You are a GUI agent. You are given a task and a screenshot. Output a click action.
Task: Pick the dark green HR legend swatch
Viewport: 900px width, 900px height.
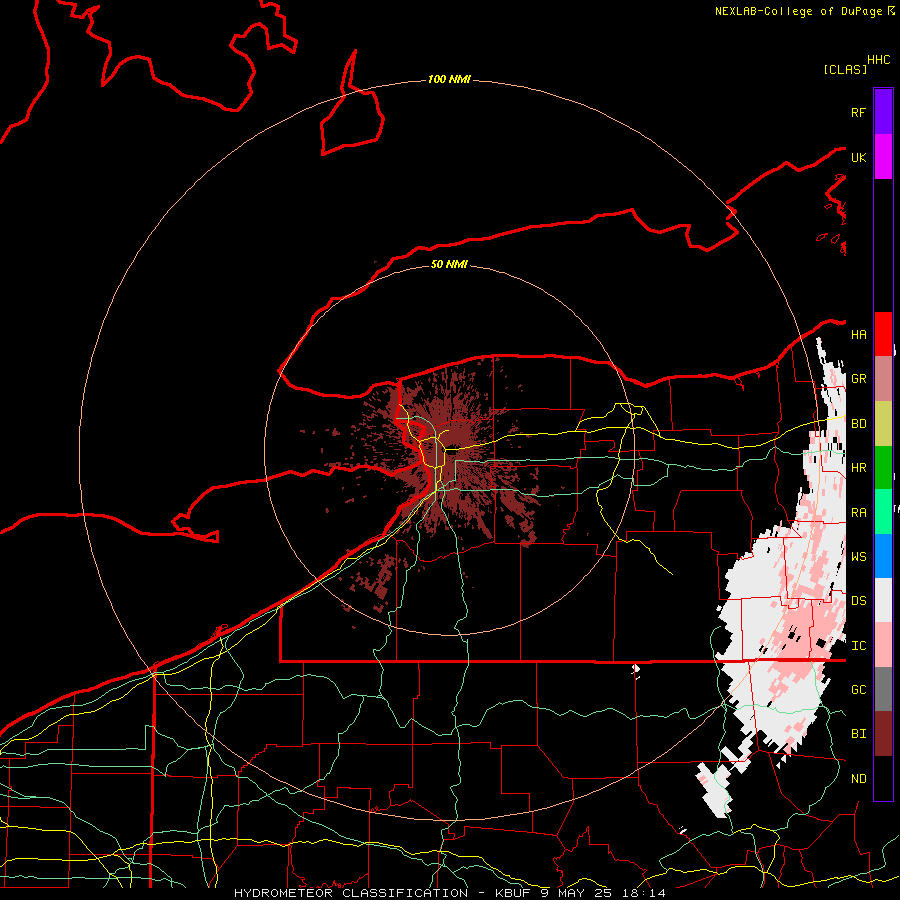pos(883,467)
